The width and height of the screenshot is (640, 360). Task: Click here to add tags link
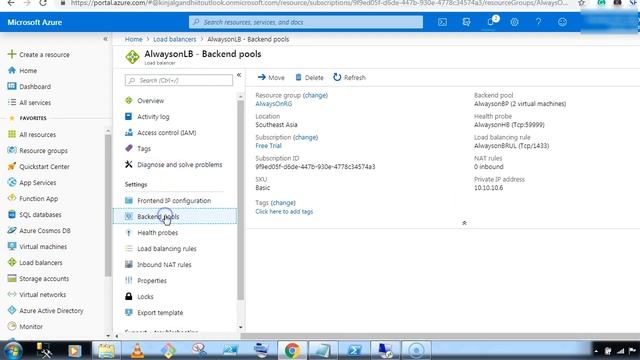pos(284,211)
